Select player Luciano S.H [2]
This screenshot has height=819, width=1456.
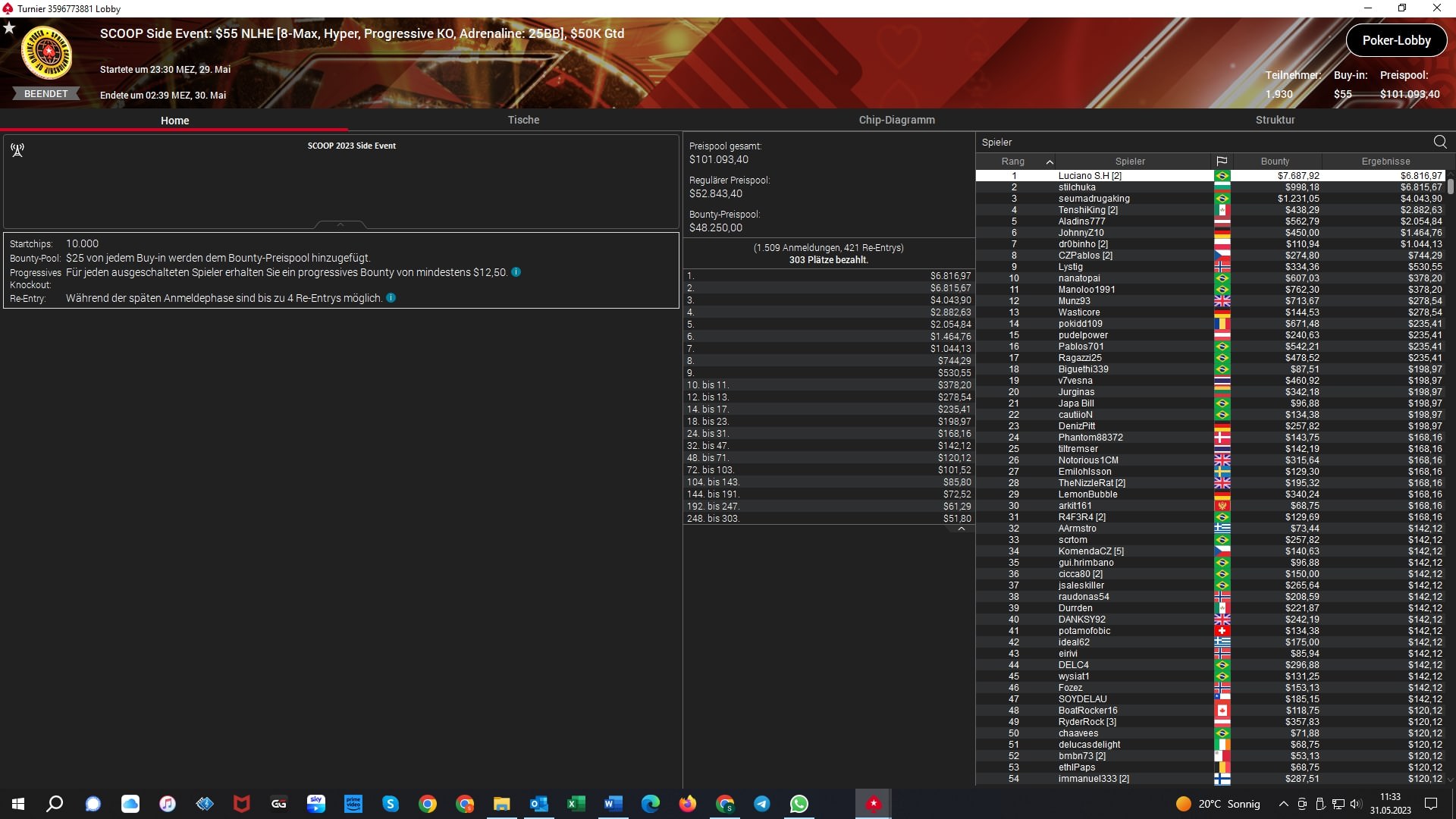pyautogui.click(x=1210, y=176)
